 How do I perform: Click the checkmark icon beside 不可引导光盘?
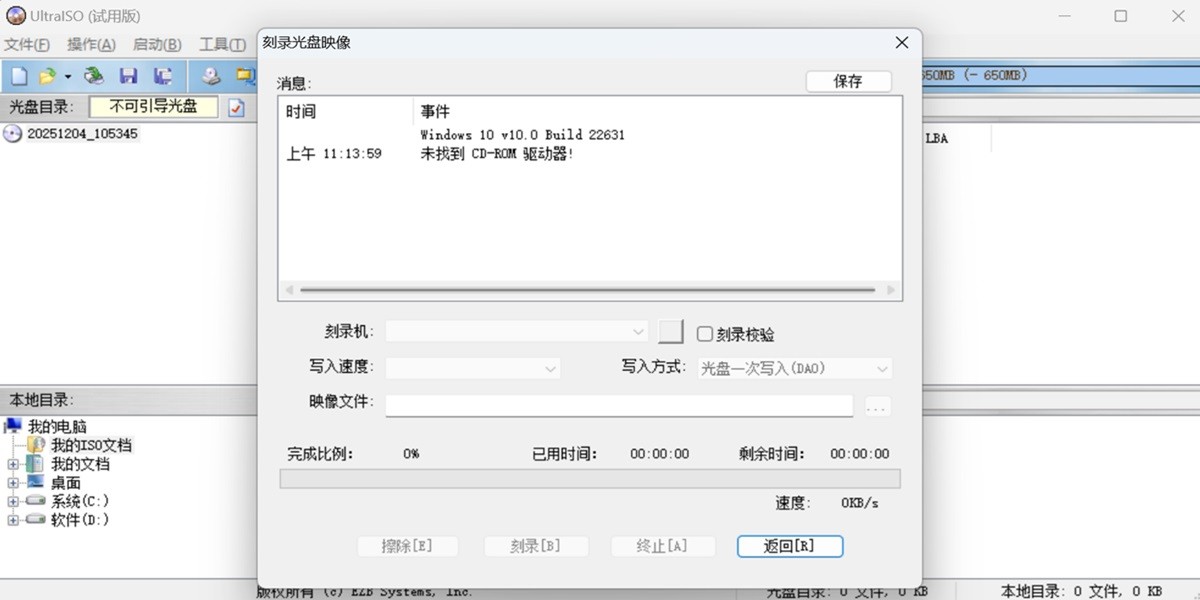237,107
